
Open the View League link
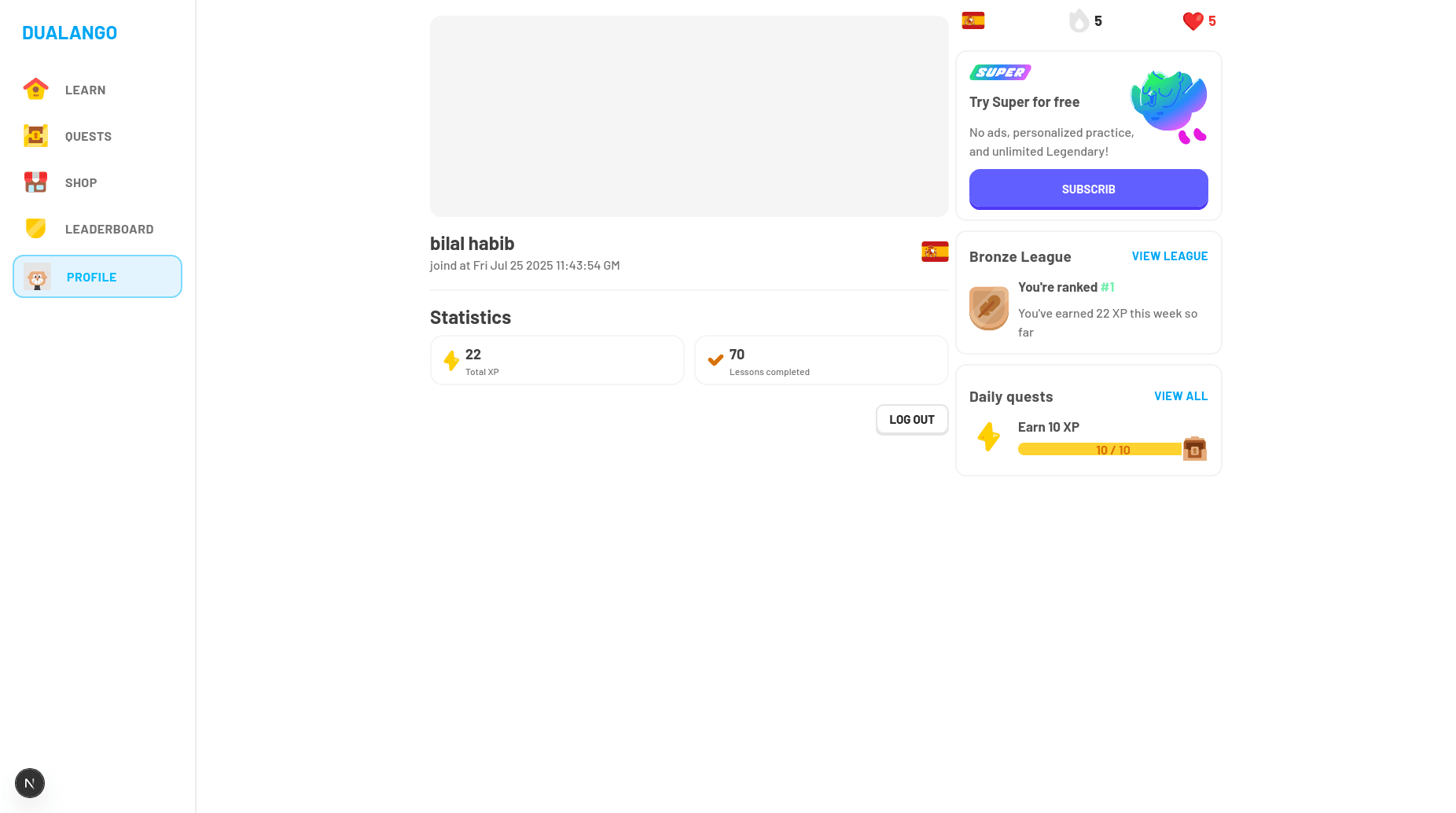tap(1169, 256)
